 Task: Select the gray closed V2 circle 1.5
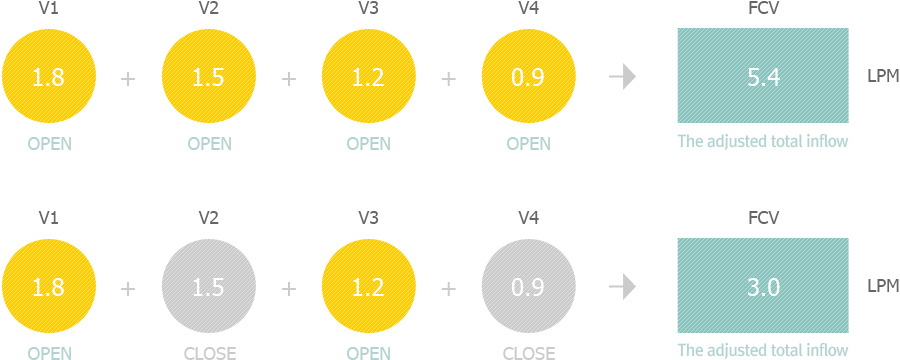209,286
